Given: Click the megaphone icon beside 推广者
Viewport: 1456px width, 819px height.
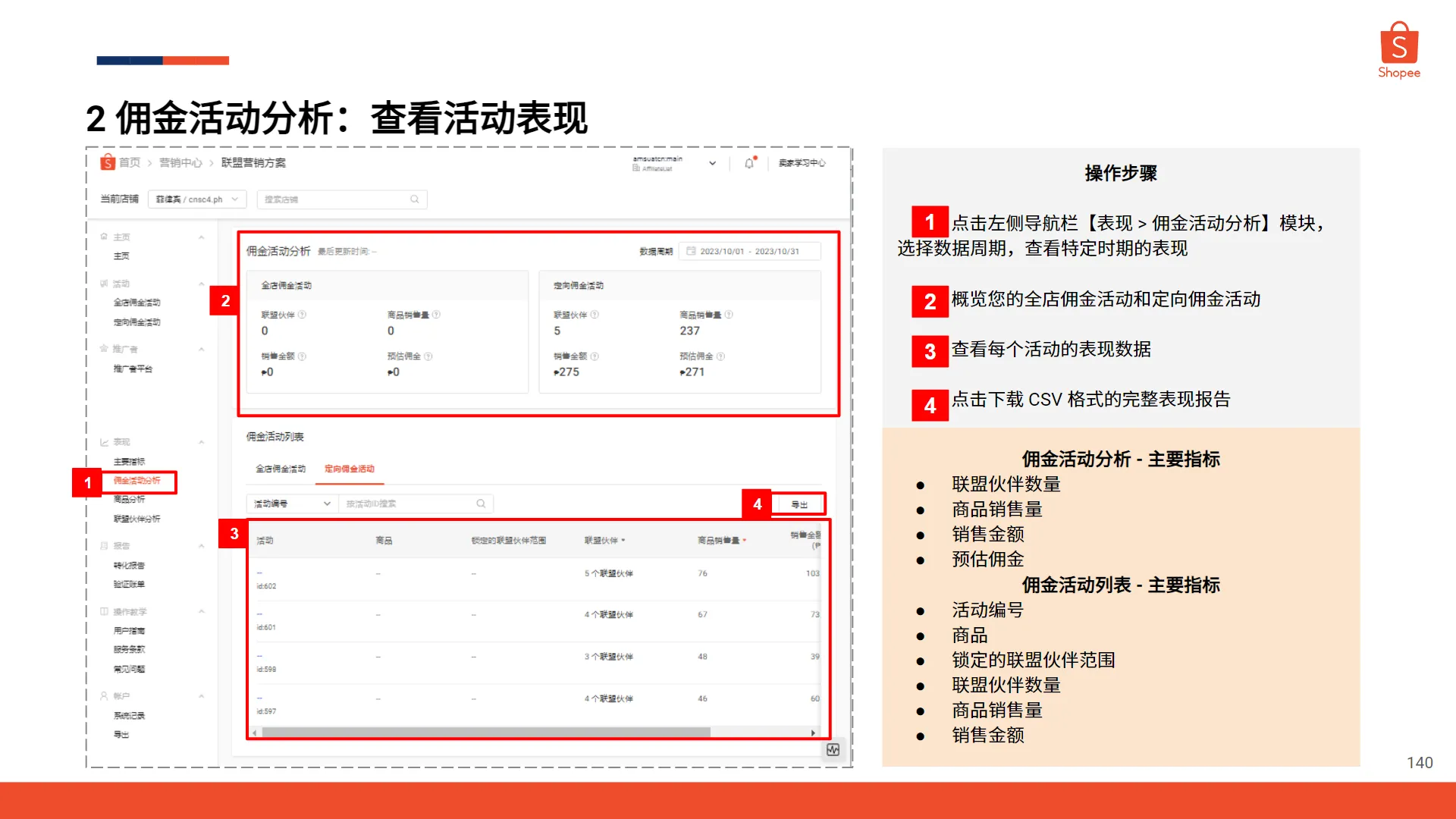Looking at the screenshot, I should click(x=104, y=348).
